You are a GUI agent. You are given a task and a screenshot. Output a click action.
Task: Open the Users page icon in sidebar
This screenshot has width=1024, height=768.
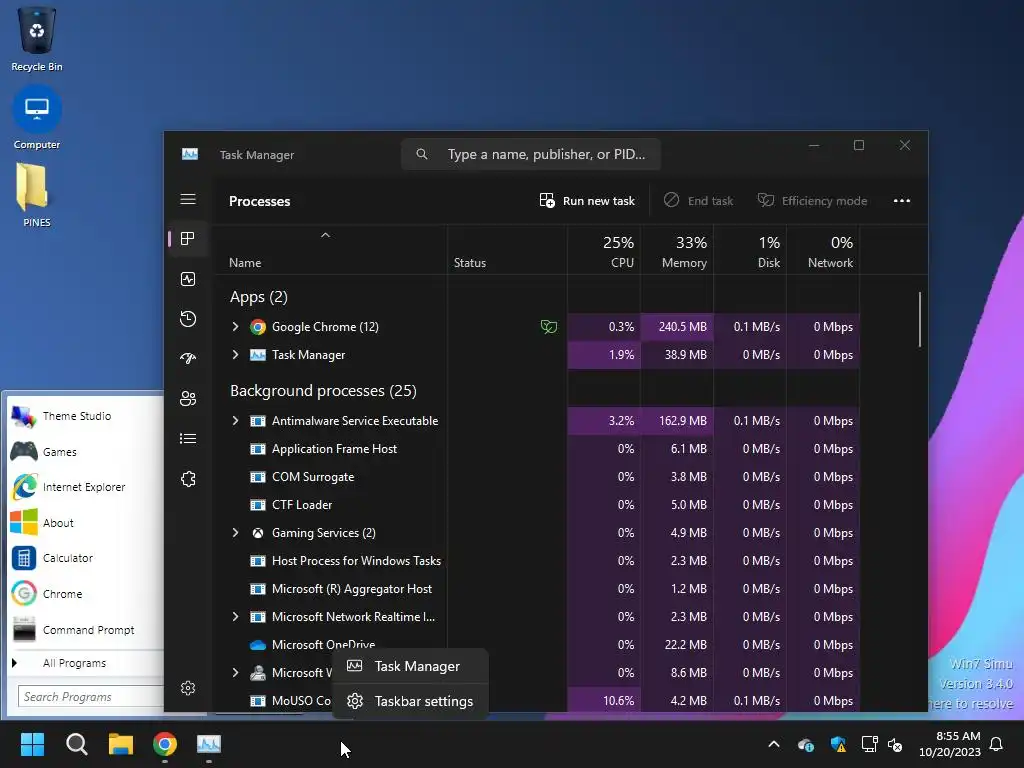coord(188,398)
